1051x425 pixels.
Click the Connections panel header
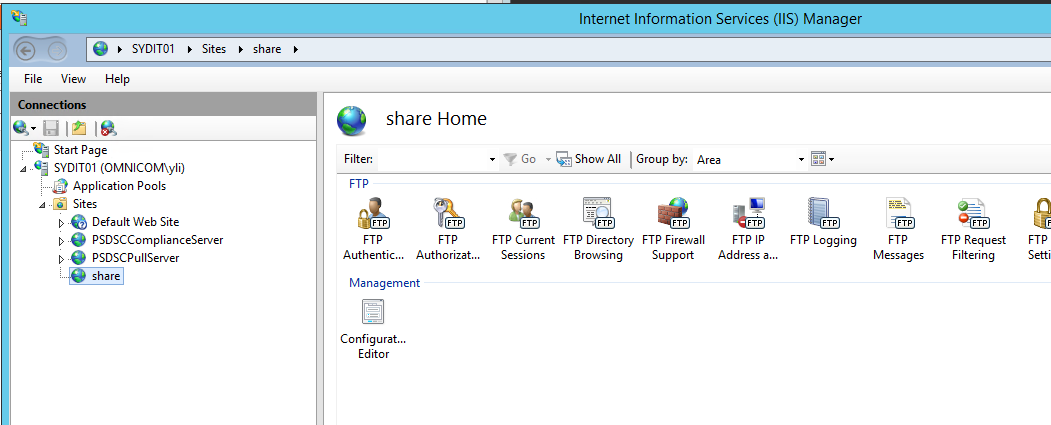tap(164, 105)
